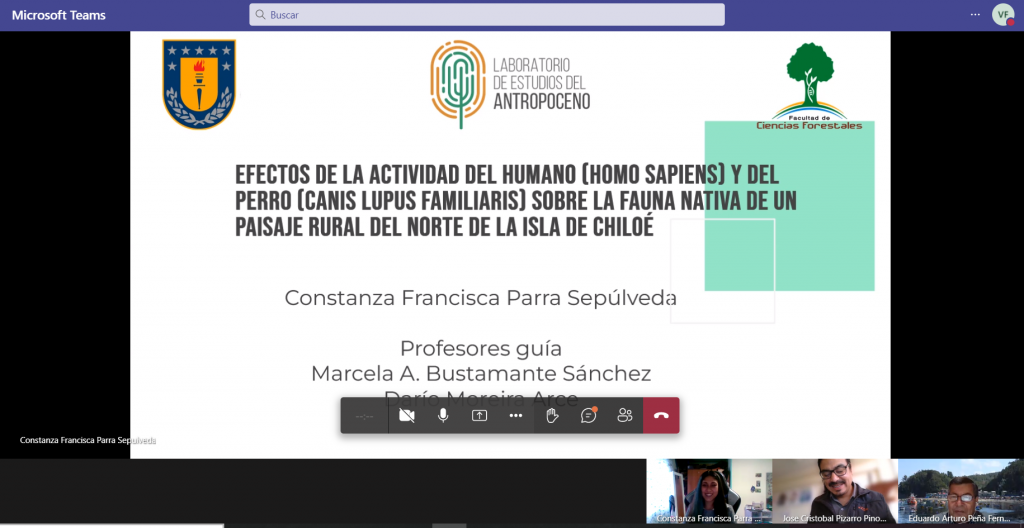Click Marcela A. Bustamante Sánchez text

481,374
